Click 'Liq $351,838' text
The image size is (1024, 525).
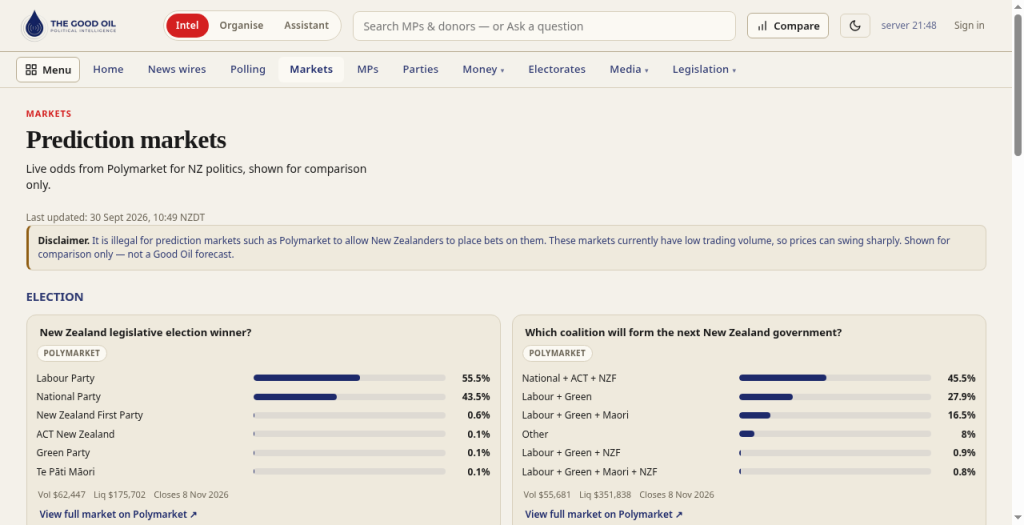click(x=605, y=495)
